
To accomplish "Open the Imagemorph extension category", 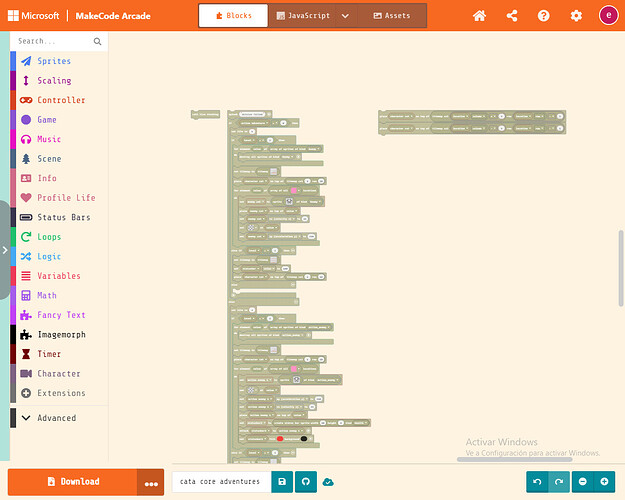I will click(59, 335).
